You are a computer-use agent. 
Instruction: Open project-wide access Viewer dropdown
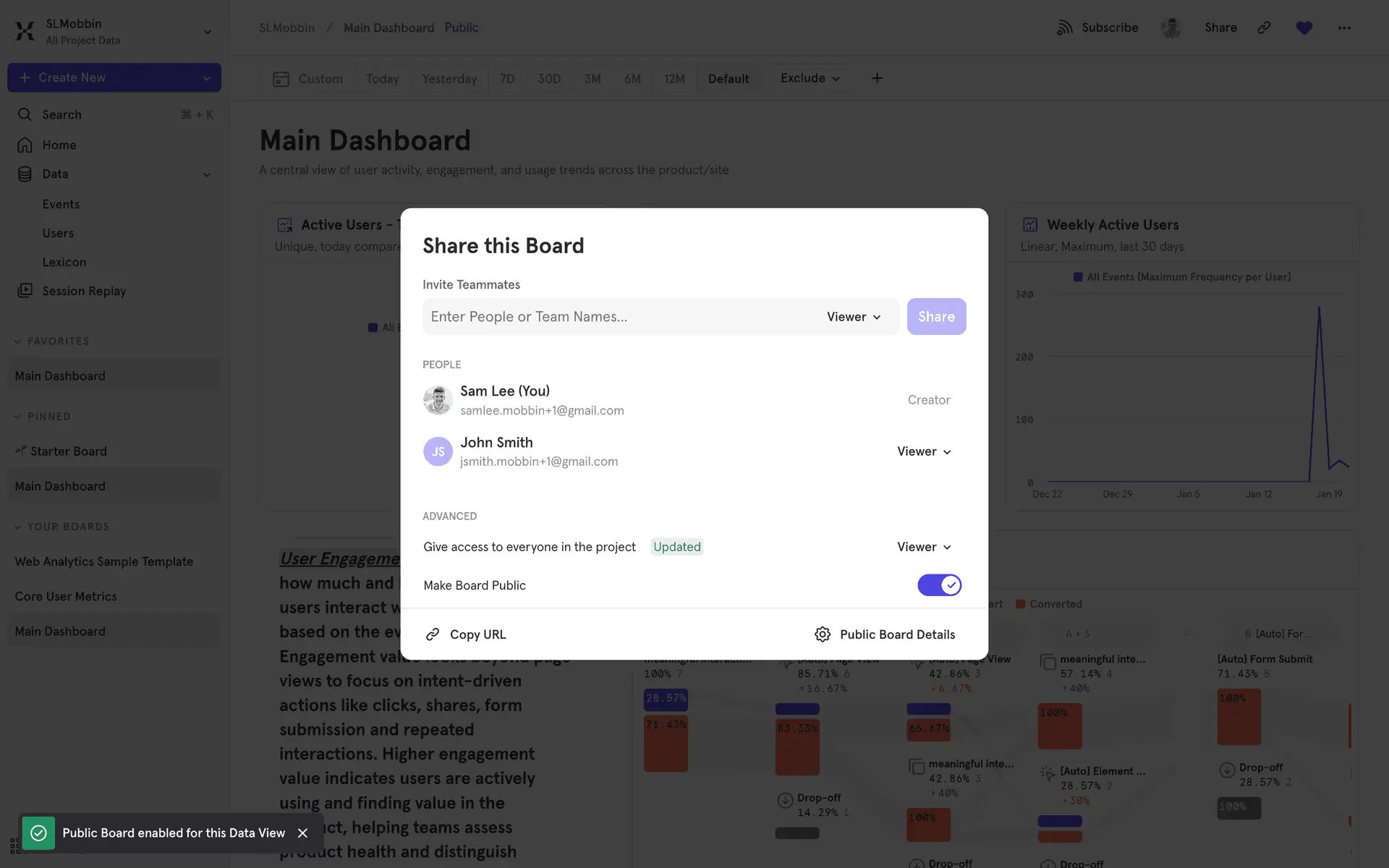pos(924,547)
